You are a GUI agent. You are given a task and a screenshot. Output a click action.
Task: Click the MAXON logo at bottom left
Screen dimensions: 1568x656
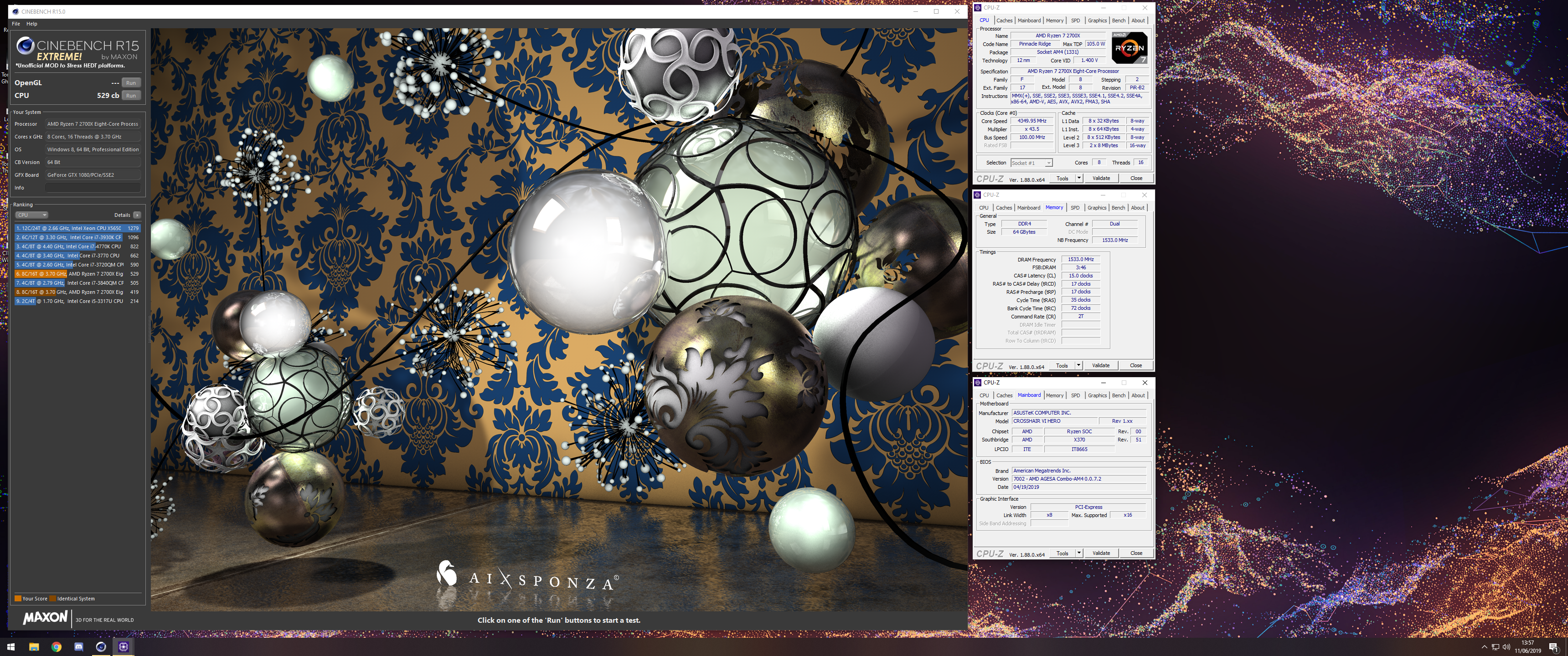tap(45, 618)
